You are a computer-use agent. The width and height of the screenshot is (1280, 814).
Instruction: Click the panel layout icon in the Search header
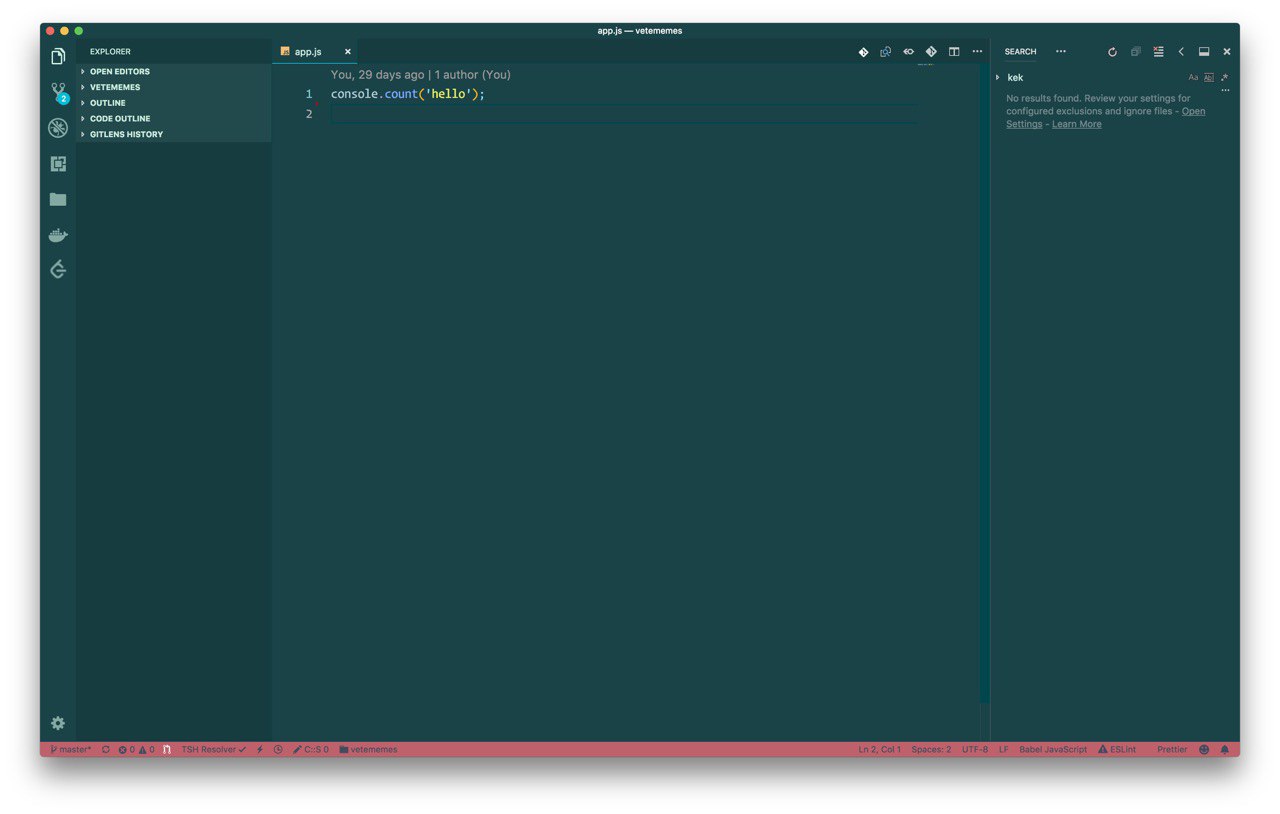(x=1204, y=52)
